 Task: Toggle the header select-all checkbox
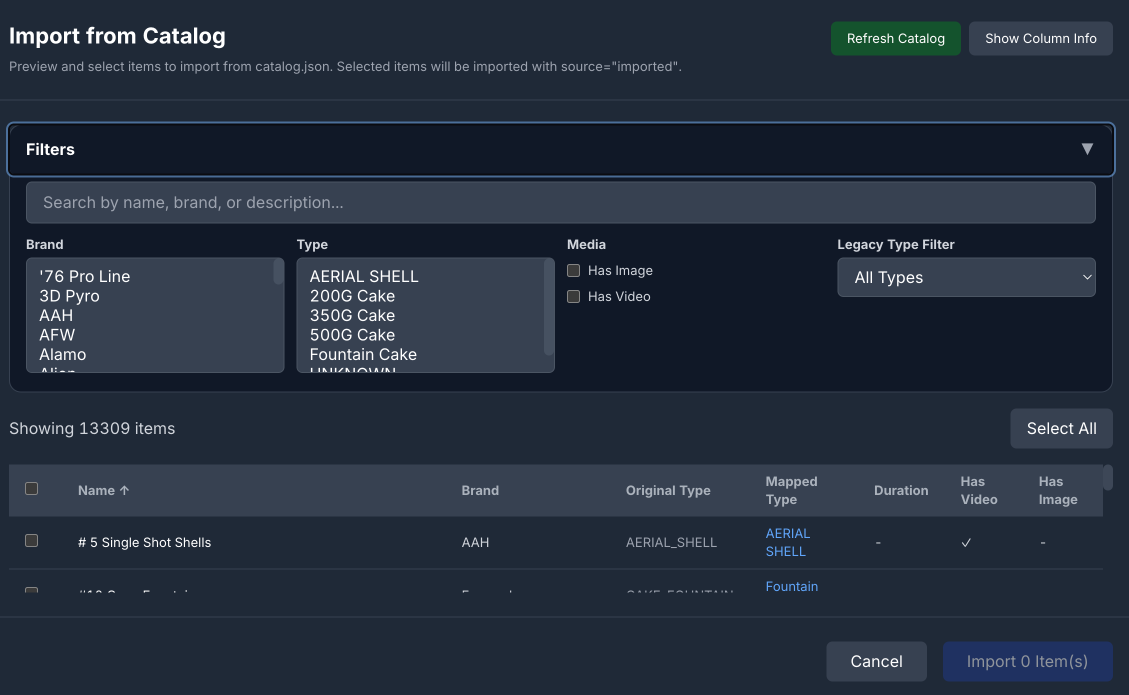coord(32,489)
